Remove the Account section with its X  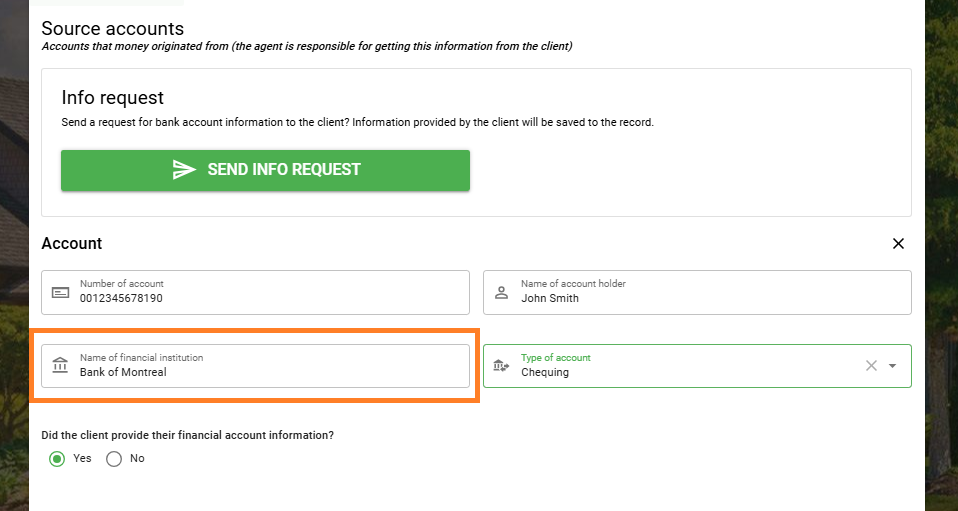point(898,243)
